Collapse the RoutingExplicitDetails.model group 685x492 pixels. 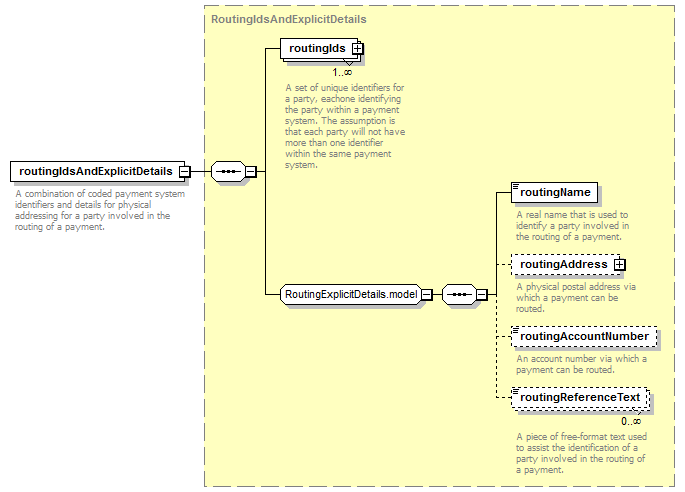427,295
